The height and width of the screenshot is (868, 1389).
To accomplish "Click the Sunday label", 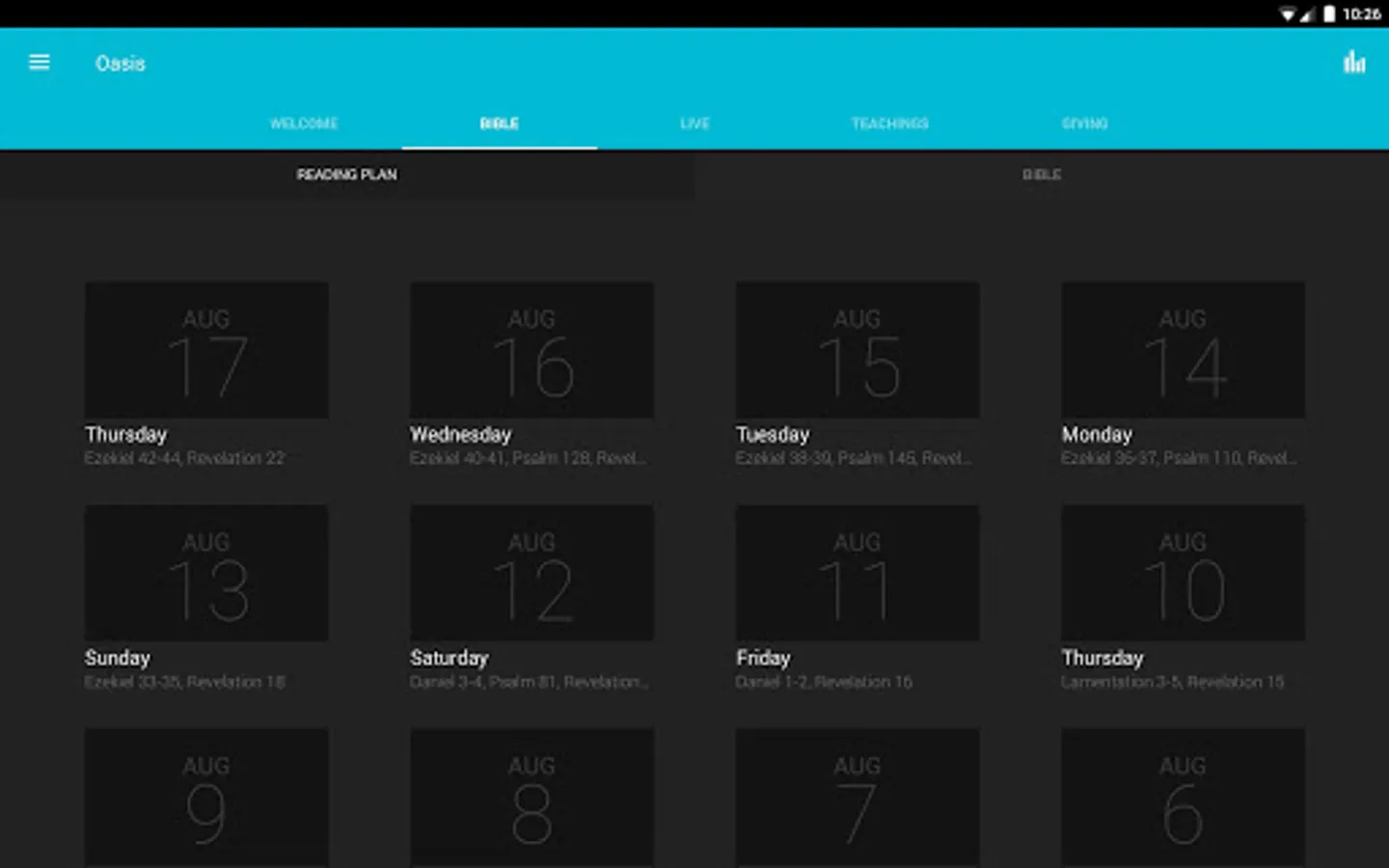I will pyautogui.click(x=117, y=659).
